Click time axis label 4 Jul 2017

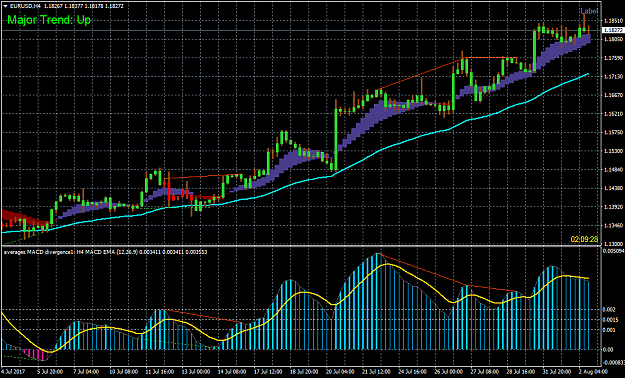pyautogui.click(x=12, y=372)
